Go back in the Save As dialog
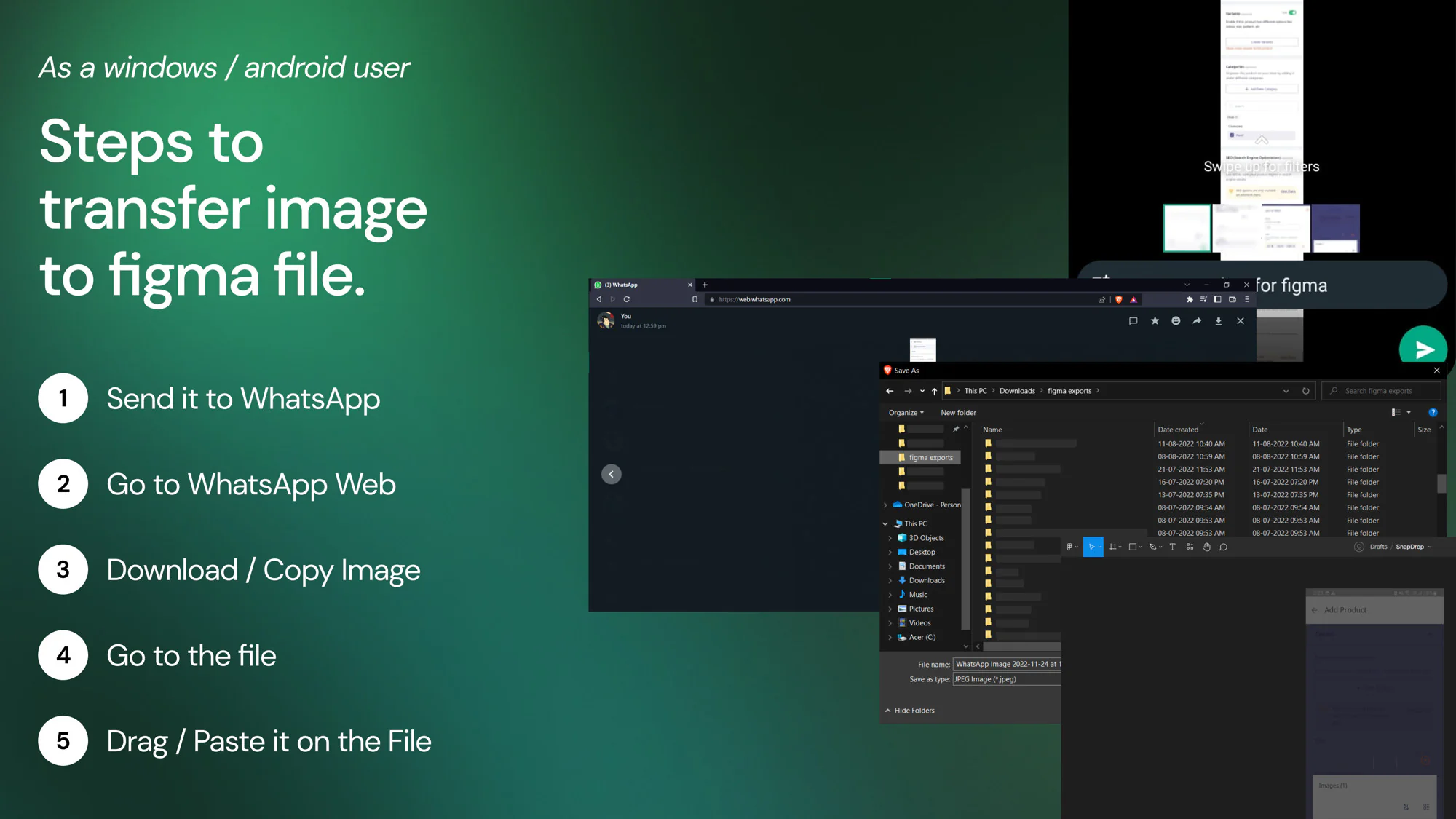 890,391
